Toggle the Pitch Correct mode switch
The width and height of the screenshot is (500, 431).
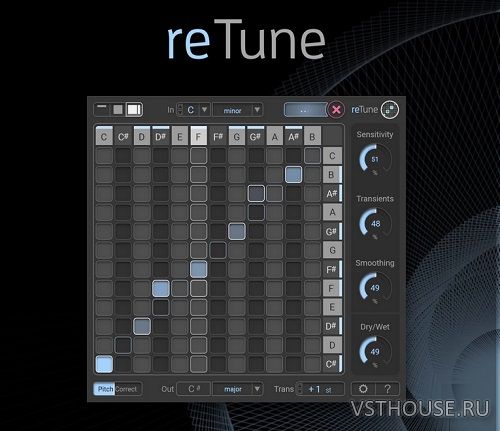[x=117, y=389]
